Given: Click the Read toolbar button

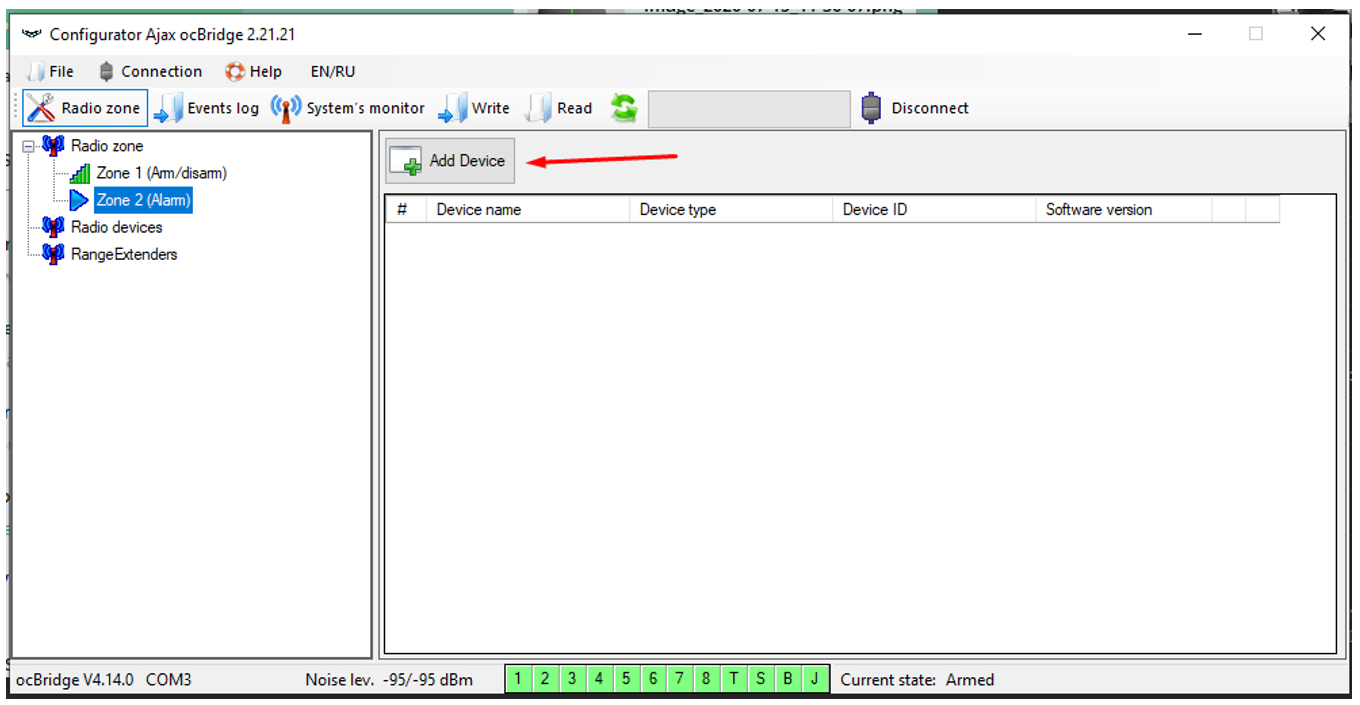Looking at the screenshot, I should pyautogui.click(x=560, y=108).
